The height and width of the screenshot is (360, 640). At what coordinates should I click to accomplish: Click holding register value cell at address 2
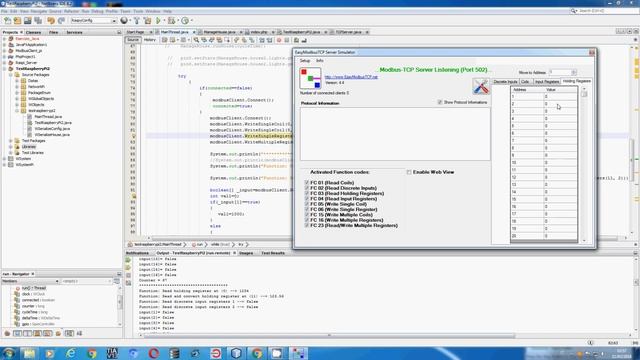click(x=560, y=104)
